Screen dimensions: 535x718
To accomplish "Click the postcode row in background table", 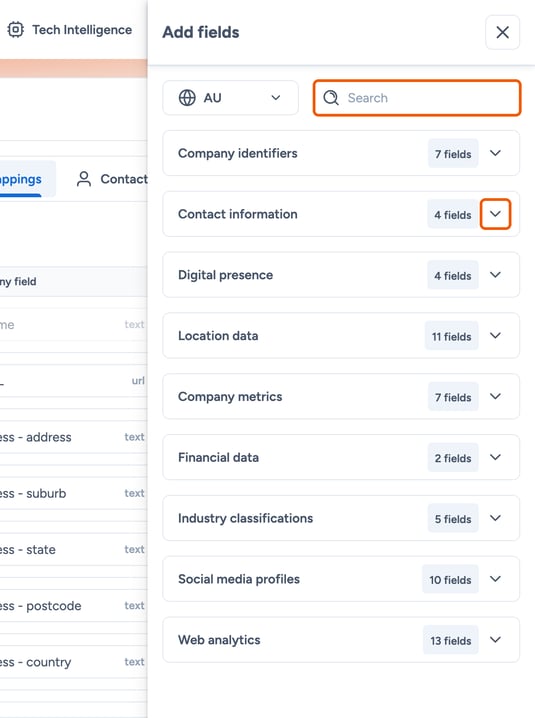I will coord(72,606).
